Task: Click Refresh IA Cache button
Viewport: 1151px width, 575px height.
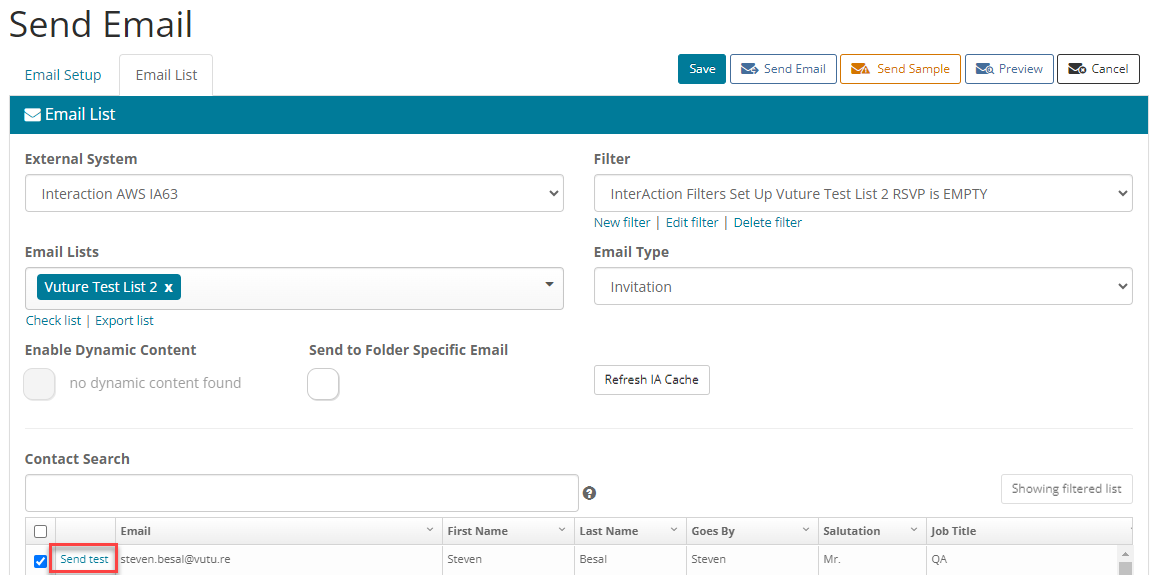Action: (652, 380)
